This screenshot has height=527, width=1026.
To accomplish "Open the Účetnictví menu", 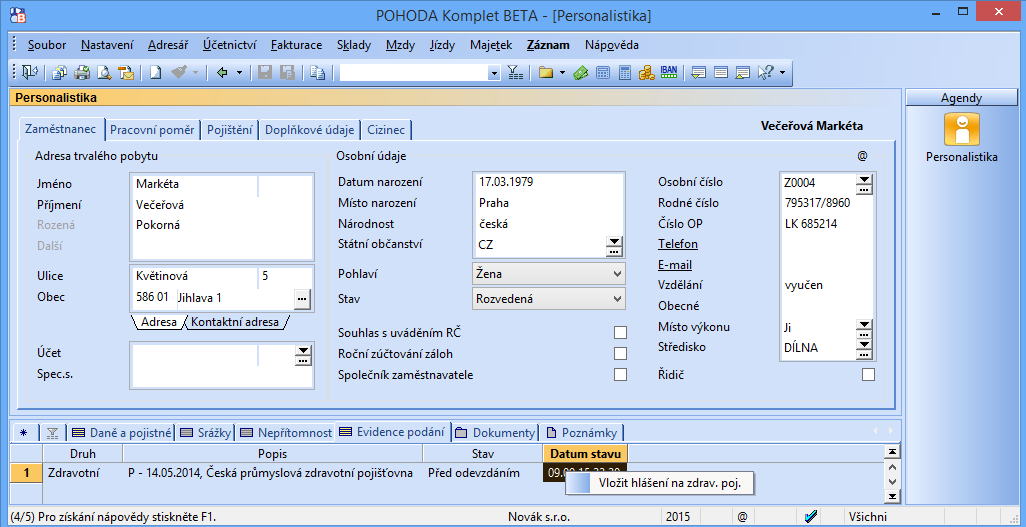I will pos(229,45).
